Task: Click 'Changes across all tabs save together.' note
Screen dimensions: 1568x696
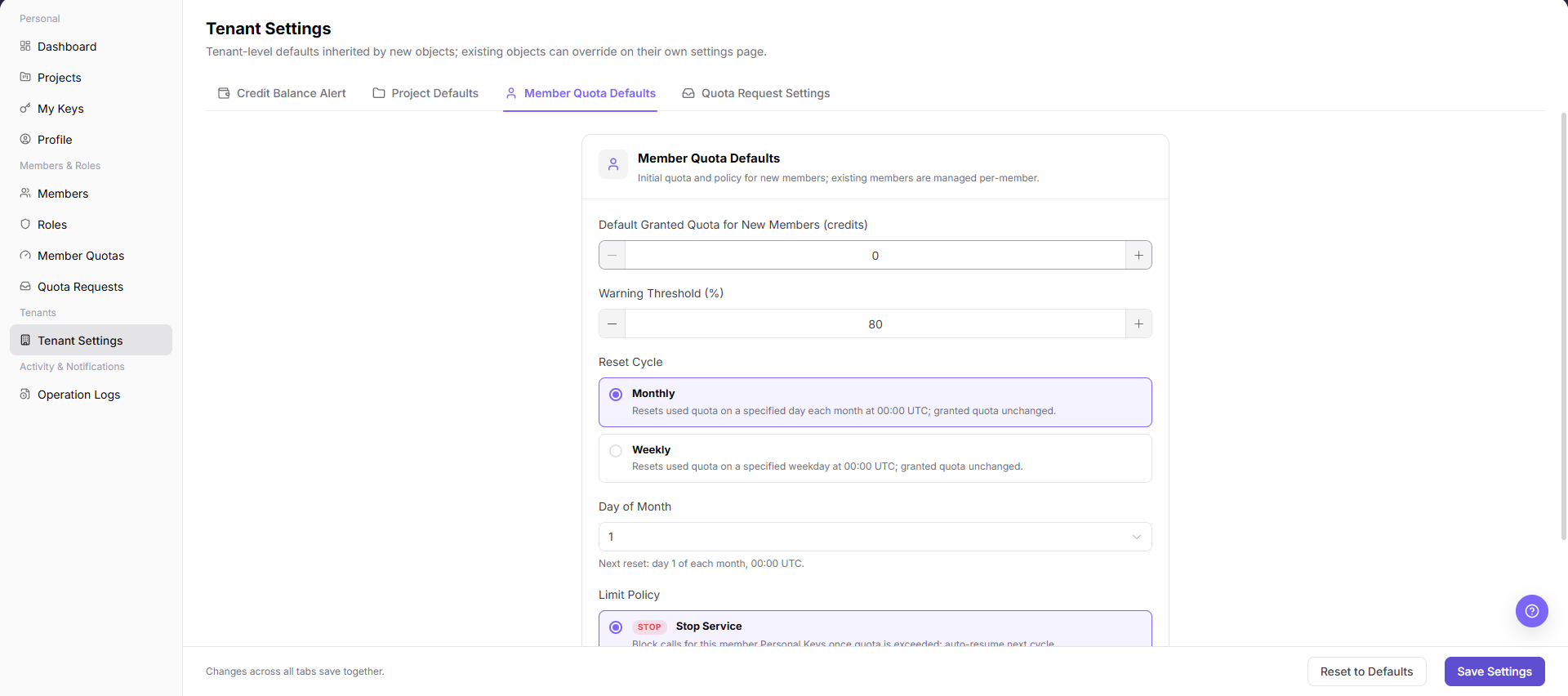Action: pos(295,671)
